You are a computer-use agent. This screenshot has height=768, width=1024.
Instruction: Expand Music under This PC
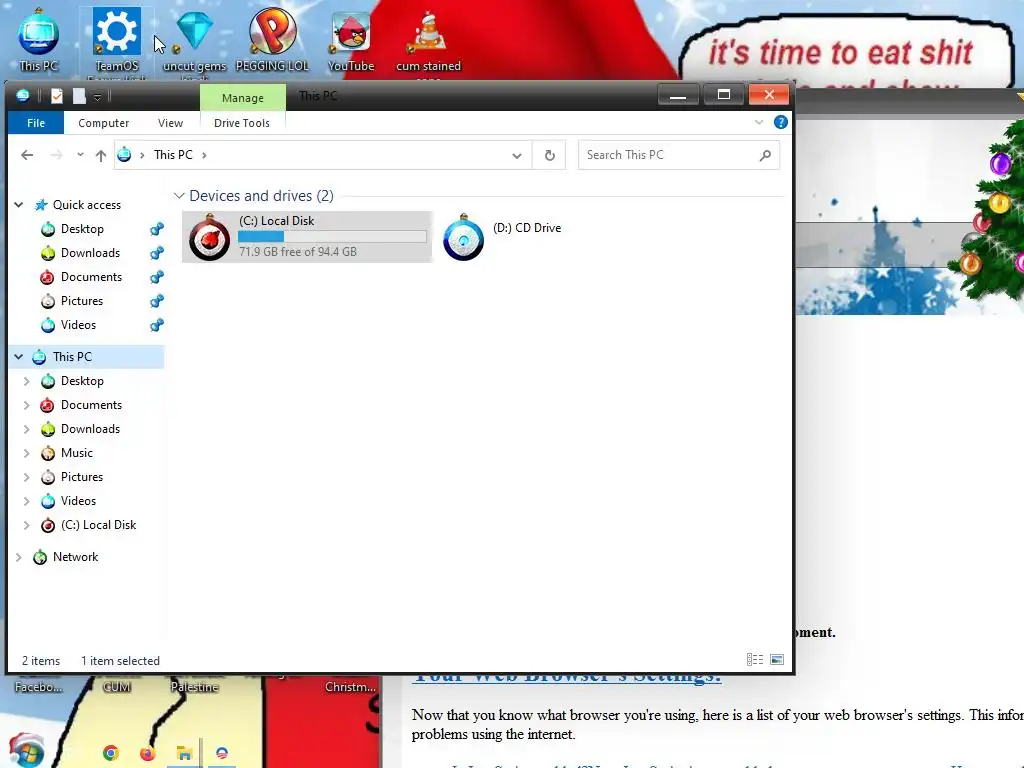coord(27,453)
